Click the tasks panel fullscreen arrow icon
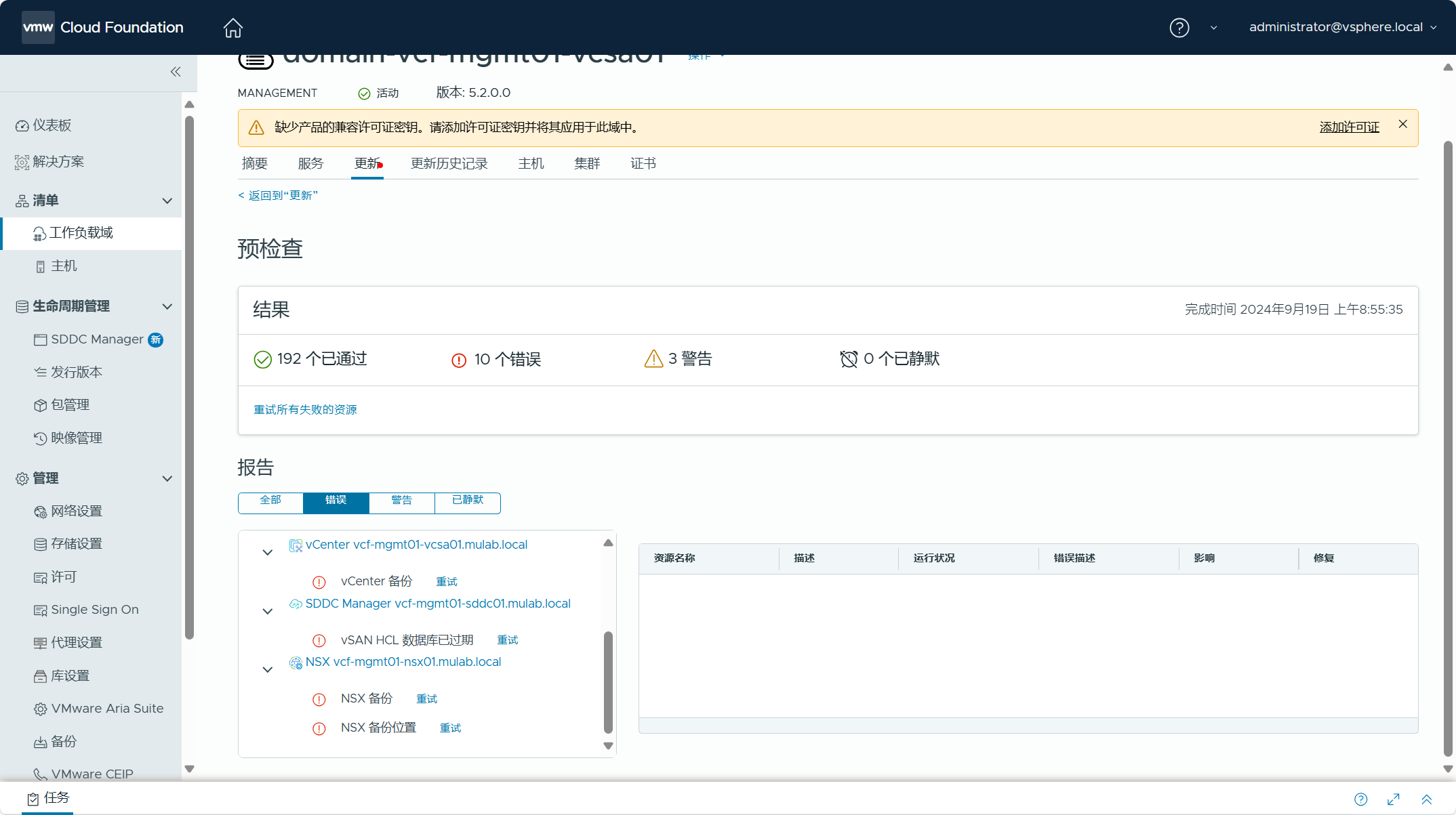This screenshot has width=1456, height=815. [x=1393, y=799]
